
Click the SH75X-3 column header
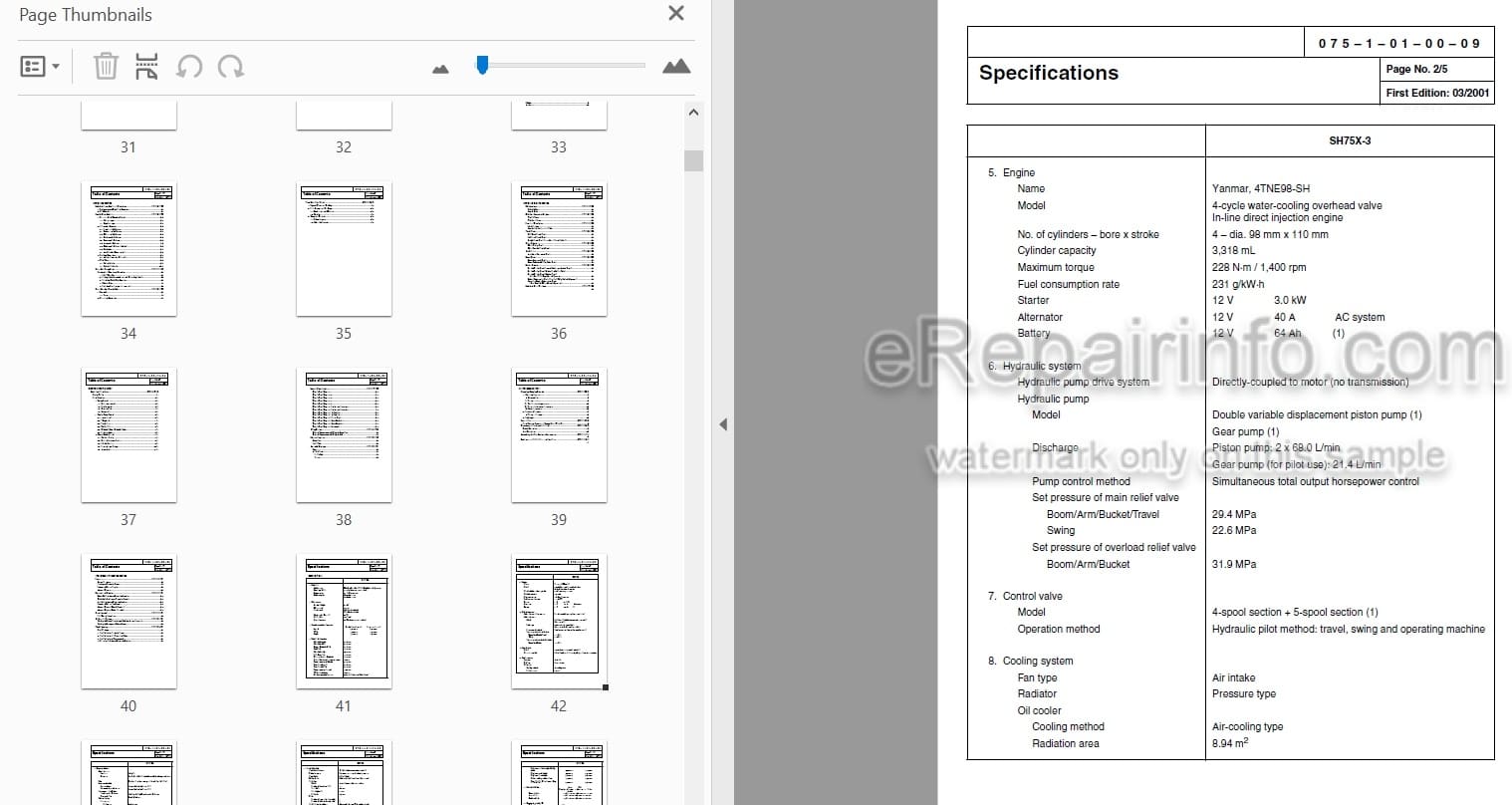tap(1350, 140)
